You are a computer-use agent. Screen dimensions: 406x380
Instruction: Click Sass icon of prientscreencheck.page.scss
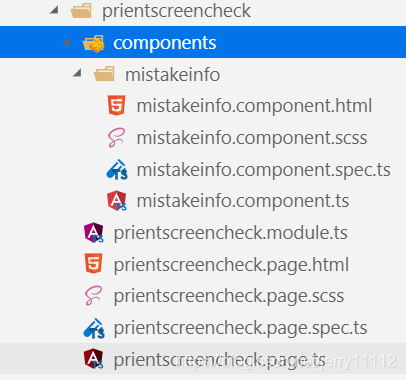click(93, 296)
